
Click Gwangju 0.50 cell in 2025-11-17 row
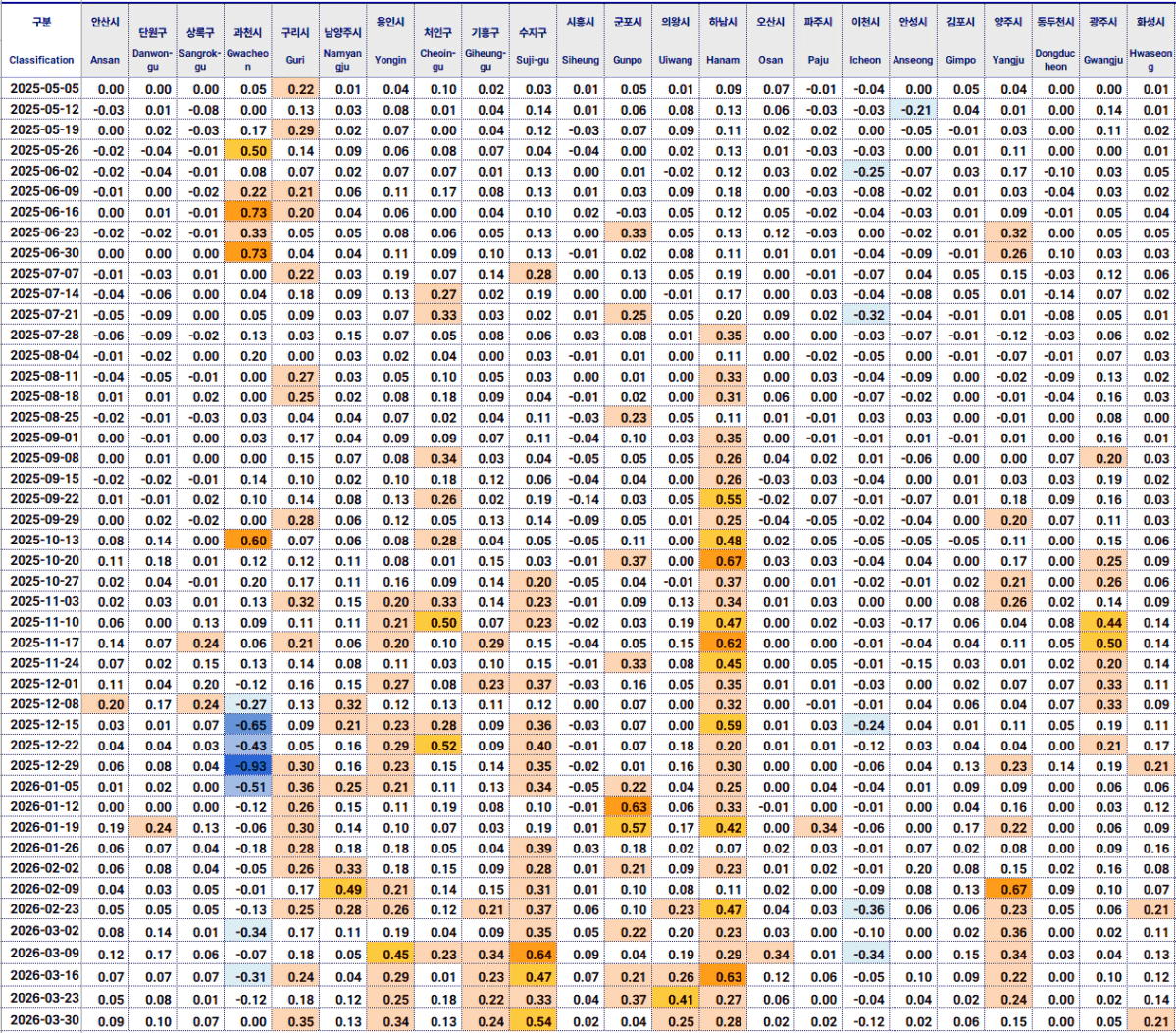coord(1103,643)
